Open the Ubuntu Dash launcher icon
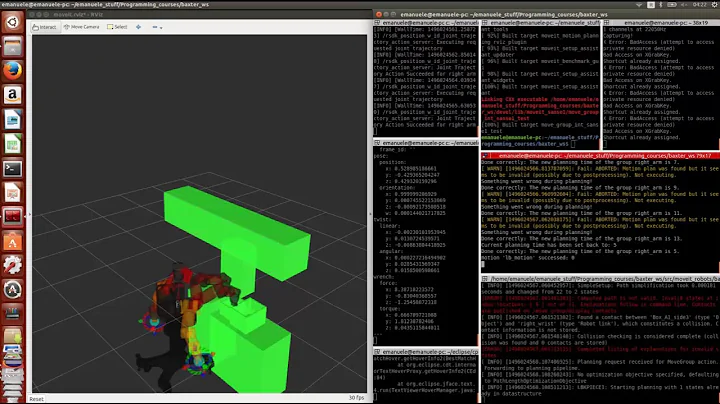This screenshot has height=404, width=720. pos(12,22)
